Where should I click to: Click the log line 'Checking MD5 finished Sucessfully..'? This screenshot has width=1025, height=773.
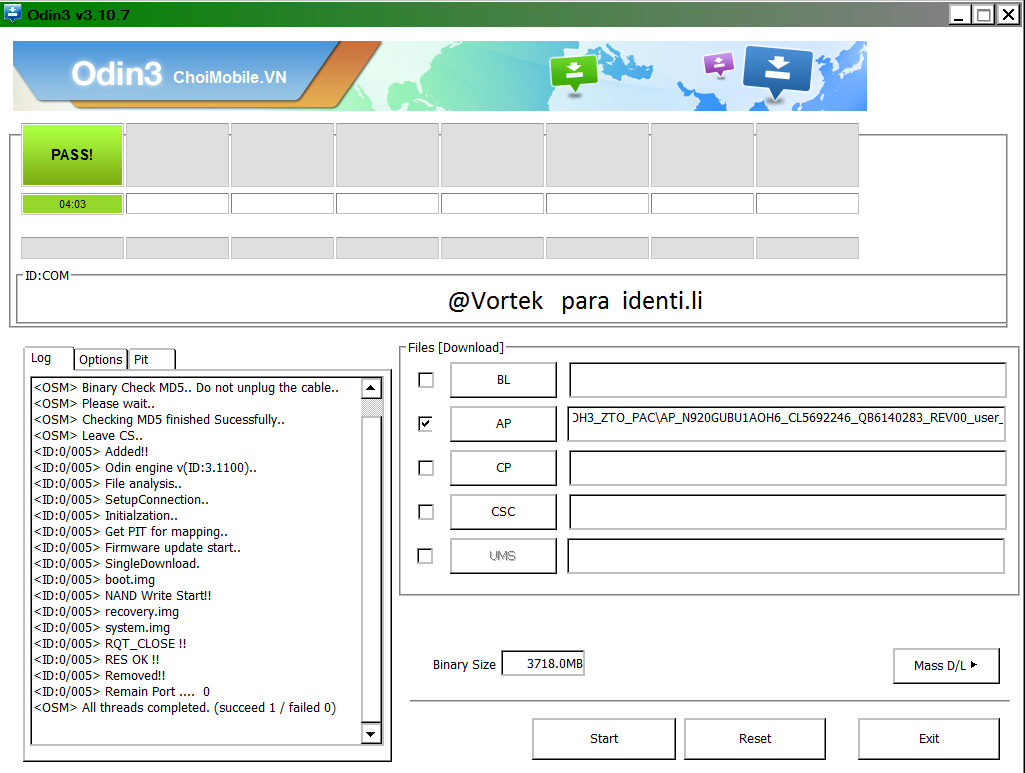(x=160, y=419)
